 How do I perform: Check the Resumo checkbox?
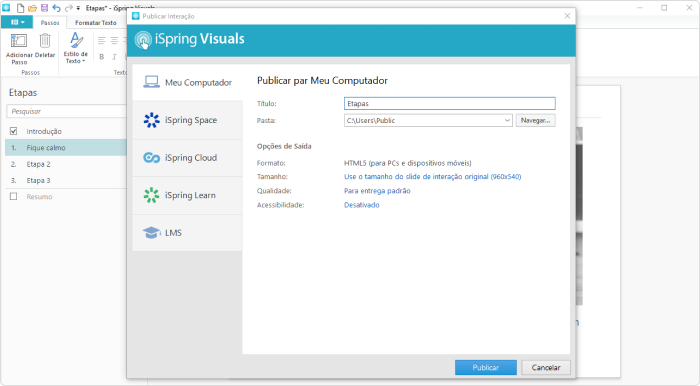(13, 196)
